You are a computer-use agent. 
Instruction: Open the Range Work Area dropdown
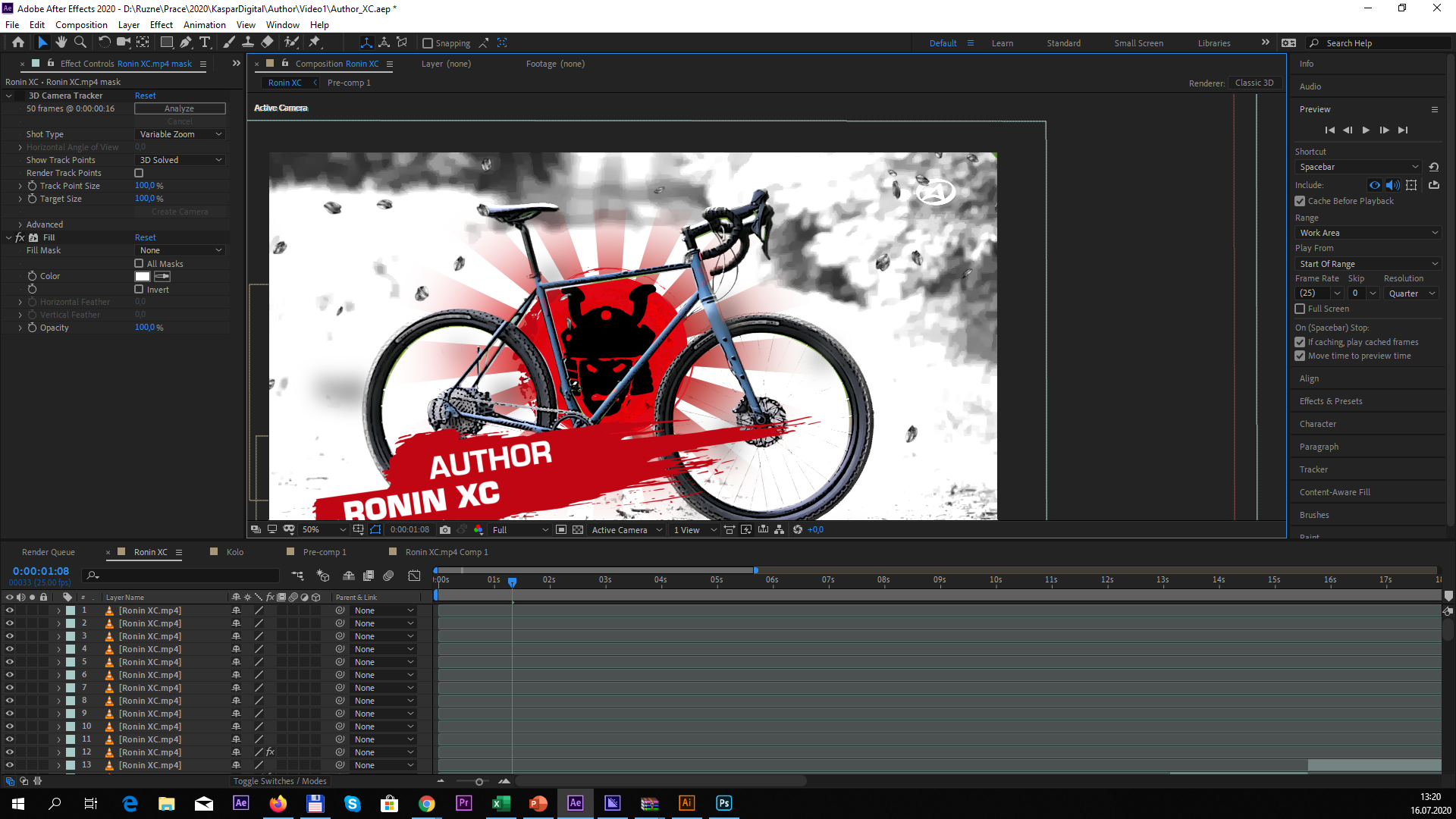[1368, 233]
